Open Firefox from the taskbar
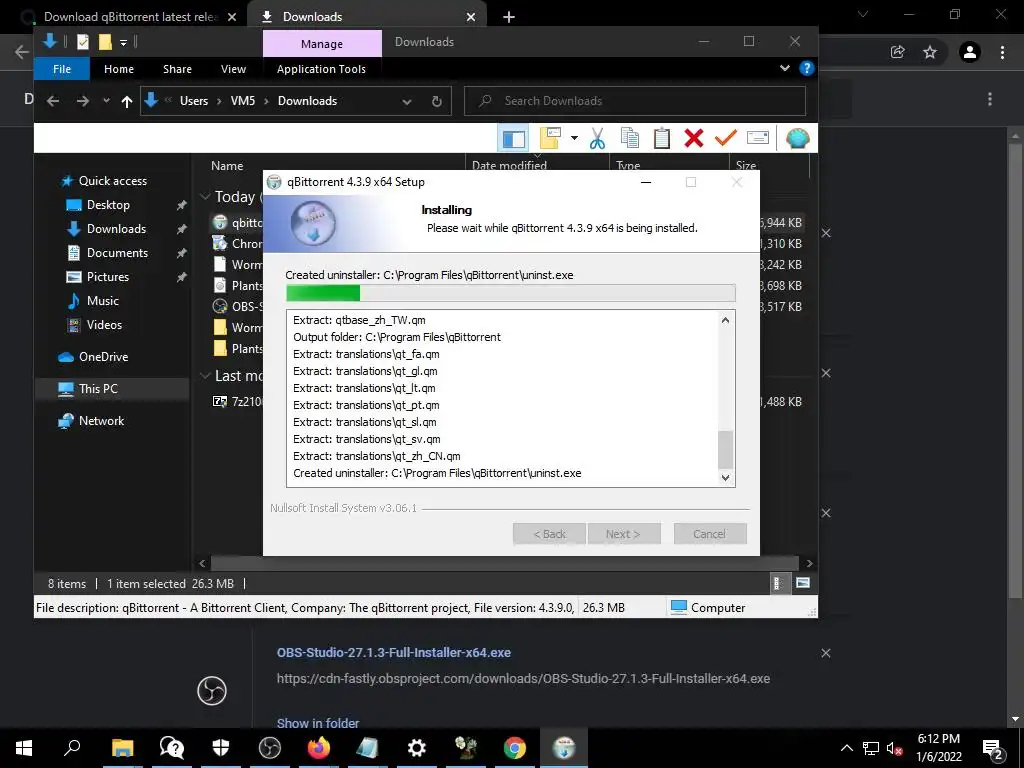 click(319, 748)
